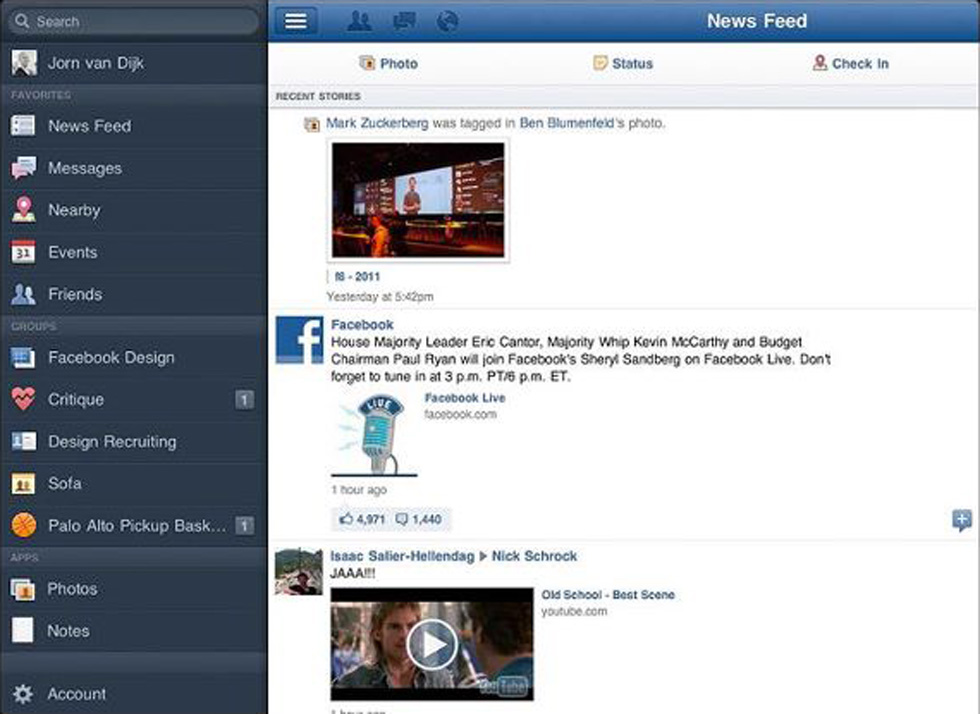Open Mark Zuckerberg profile link
Screen dimensions: 980x714
point(377,123)
